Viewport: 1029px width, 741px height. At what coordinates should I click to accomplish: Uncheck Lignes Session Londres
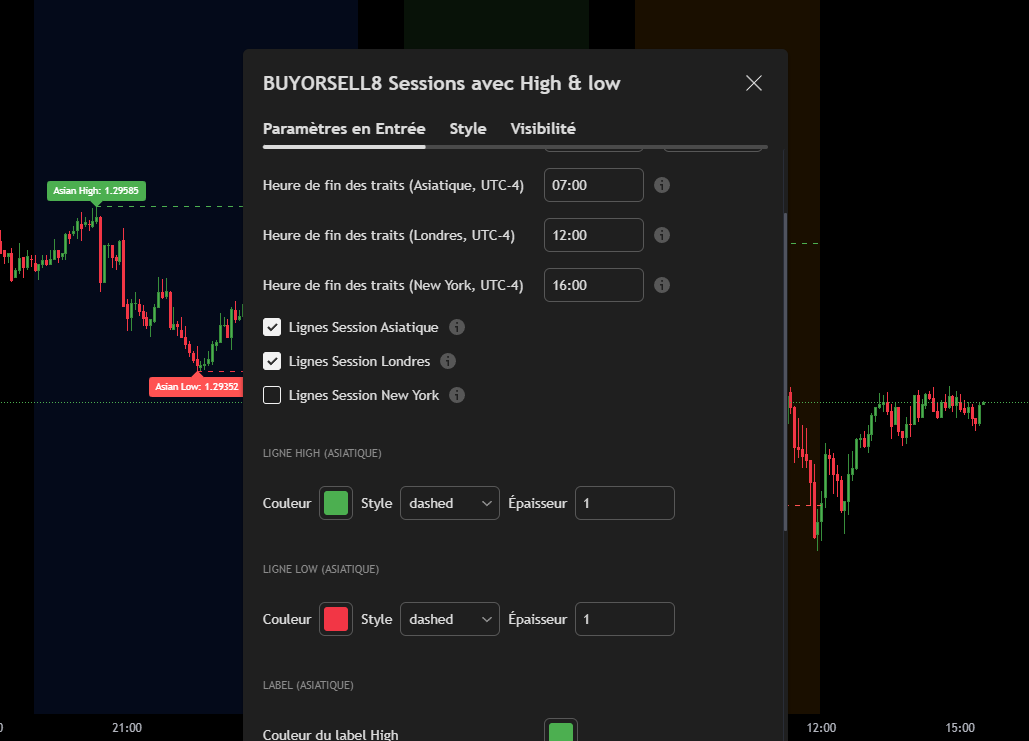(272, 360)
